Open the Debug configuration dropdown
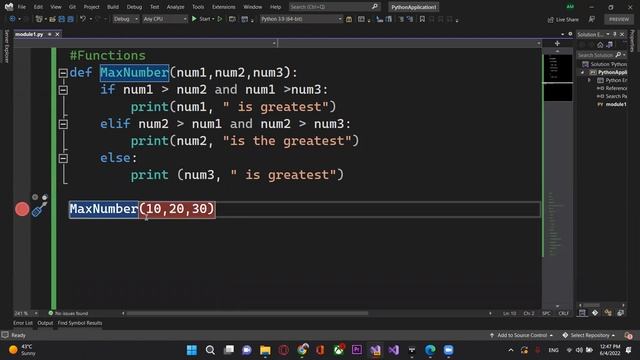Screen dimensions: 640x360 coord(125,19)
